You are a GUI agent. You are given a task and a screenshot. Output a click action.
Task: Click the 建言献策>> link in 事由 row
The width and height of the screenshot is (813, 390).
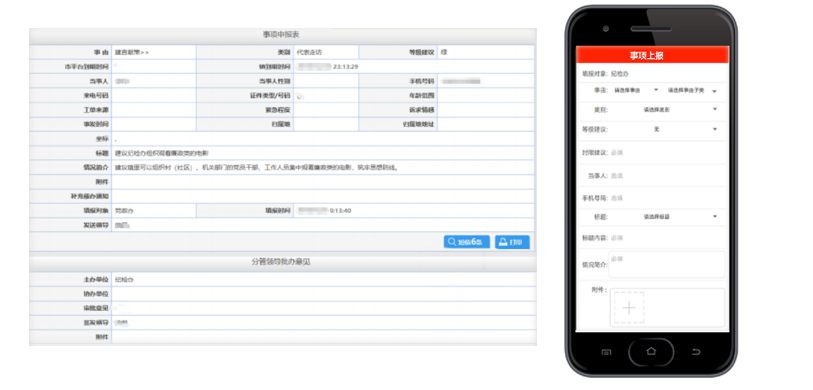click(x=132, y=52)
